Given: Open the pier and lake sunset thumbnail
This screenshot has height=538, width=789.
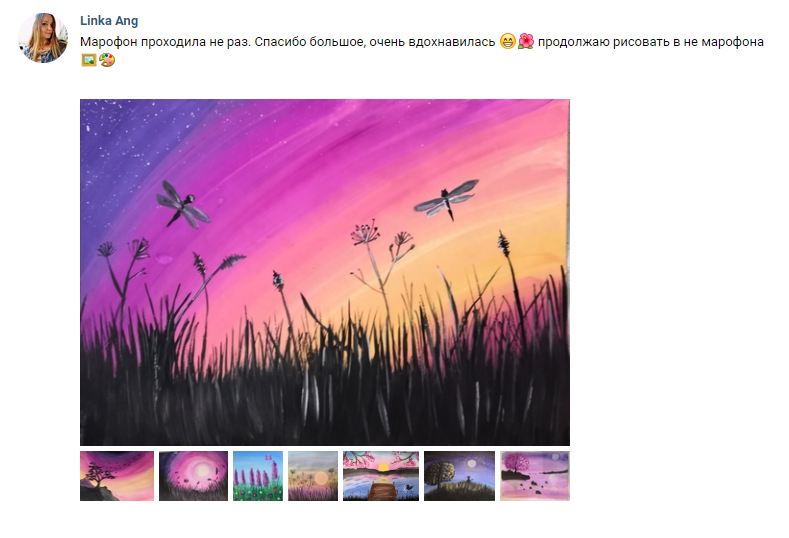Looking at the screenshot, I should tap(381, 476).
